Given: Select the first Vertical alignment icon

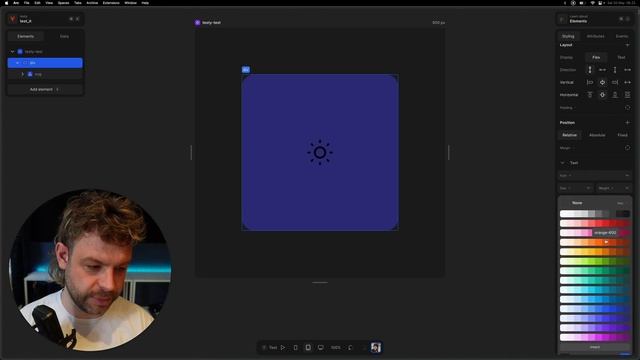Looking at the screenshot, I should 590,82.
